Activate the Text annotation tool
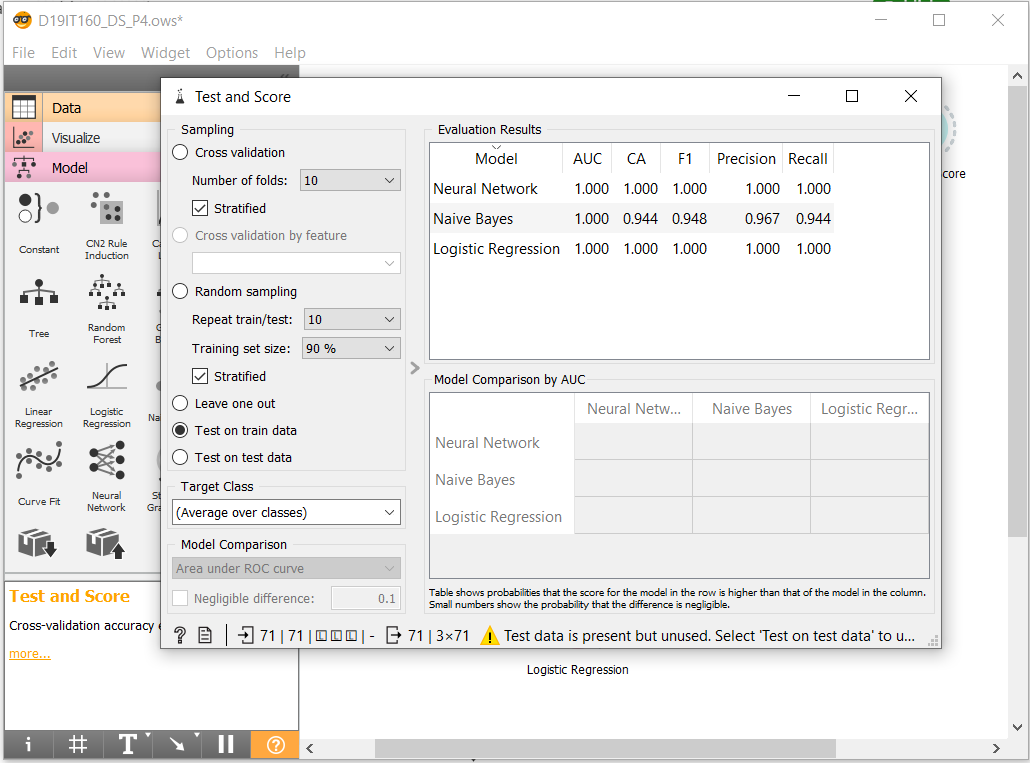 pyautogui.click(x=128, y=745)
